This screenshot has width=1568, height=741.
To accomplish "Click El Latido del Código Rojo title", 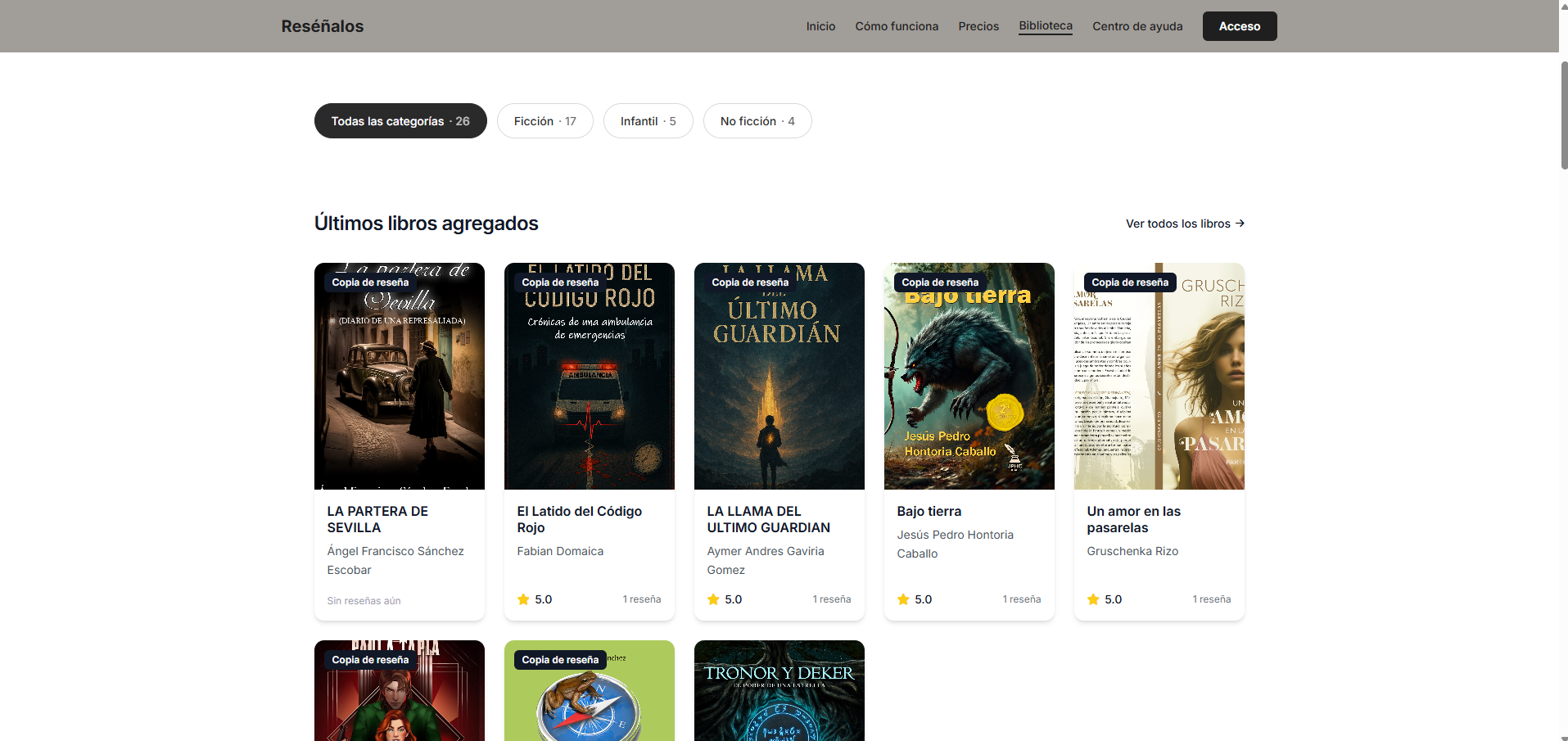I will [580, 519].
